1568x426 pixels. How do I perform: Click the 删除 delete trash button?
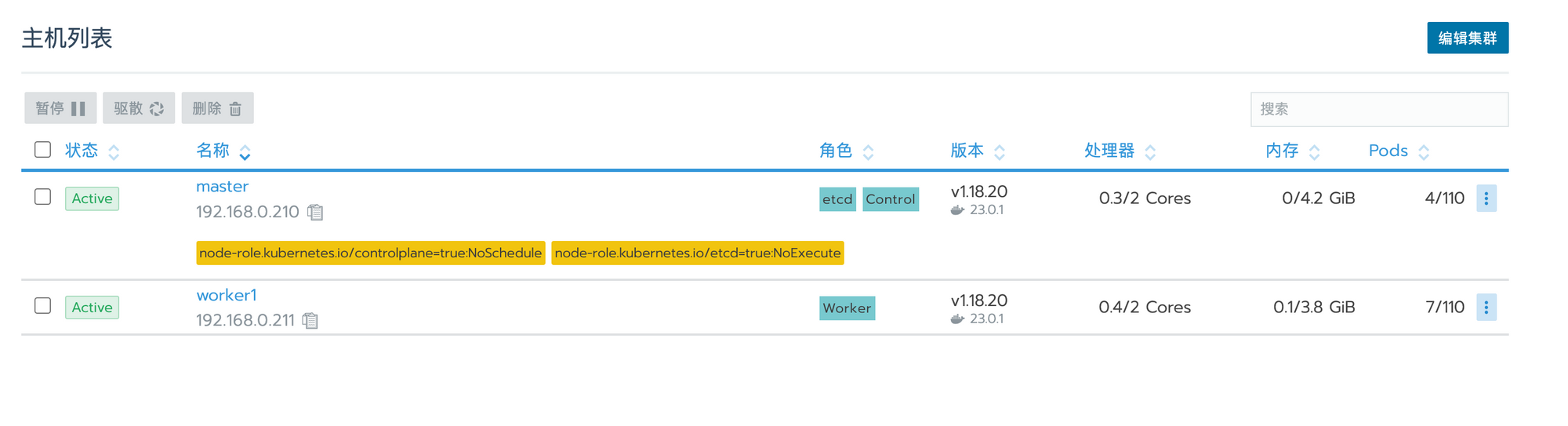click(217, 108)
